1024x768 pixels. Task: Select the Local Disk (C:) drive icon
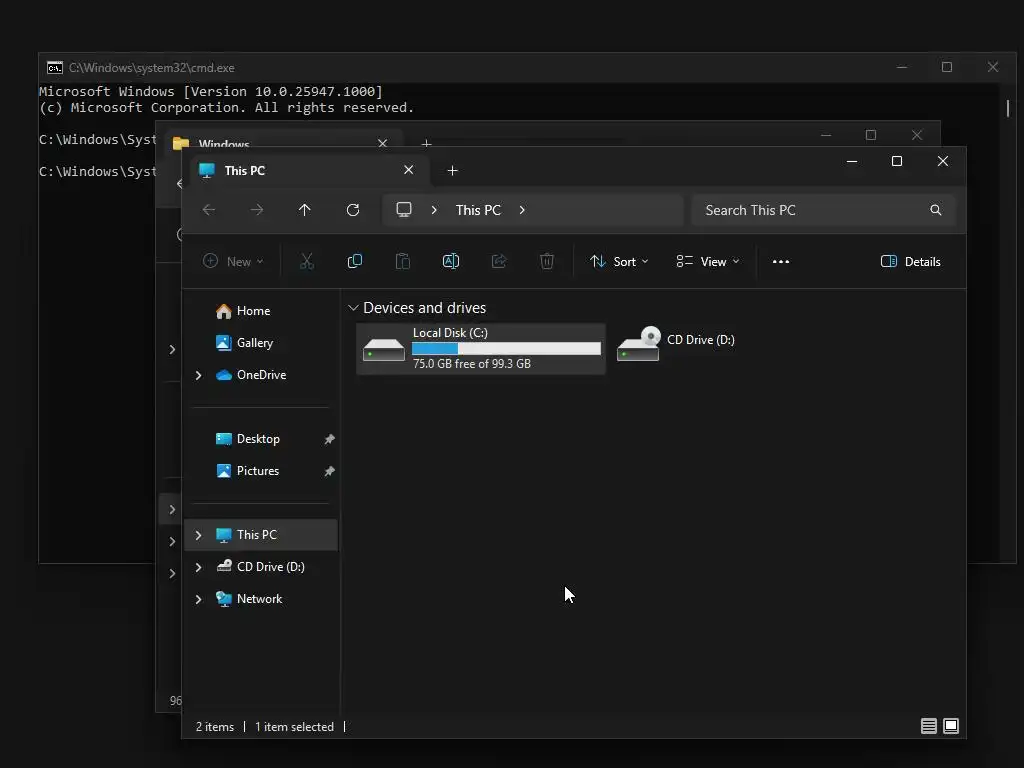click(383, 349)
